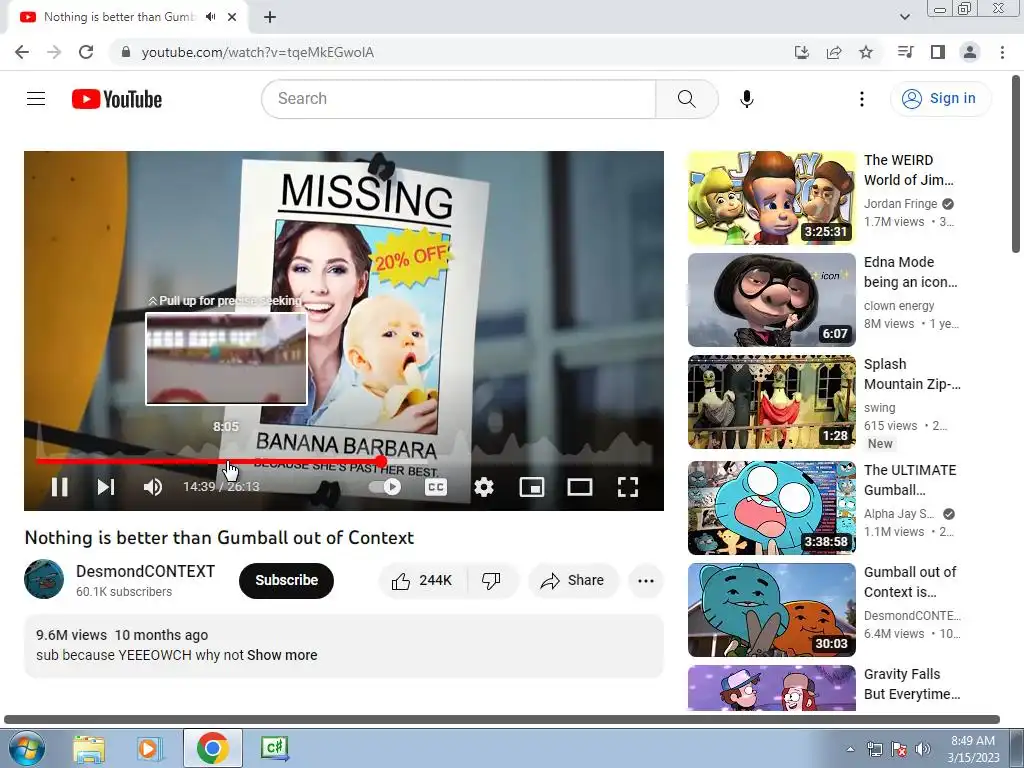Screen dimensions: 1024x768
Task: Open DesmondCONTEXT channel name link
Action: pos(146,571)
